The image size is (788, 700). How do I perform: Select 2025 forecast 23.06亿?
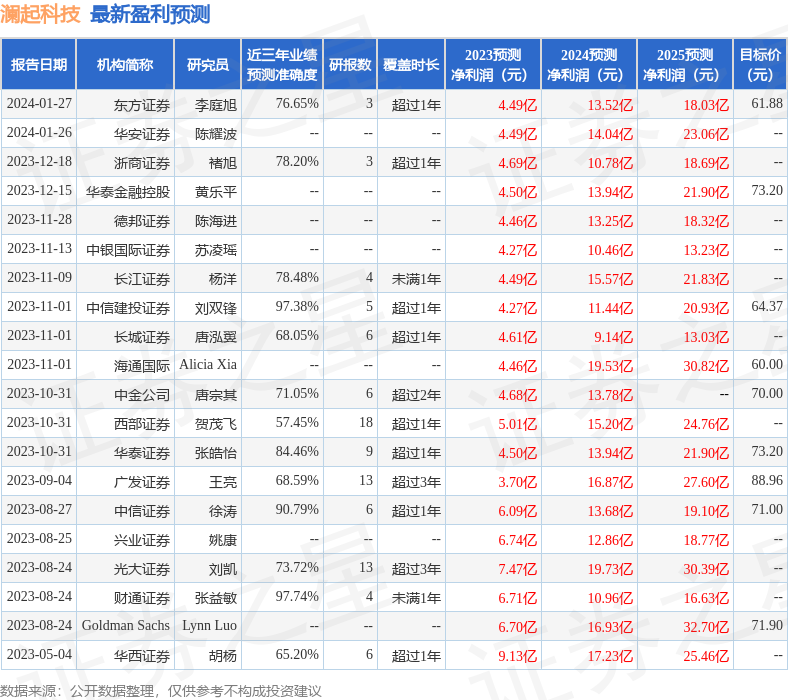tap(706, 134)
